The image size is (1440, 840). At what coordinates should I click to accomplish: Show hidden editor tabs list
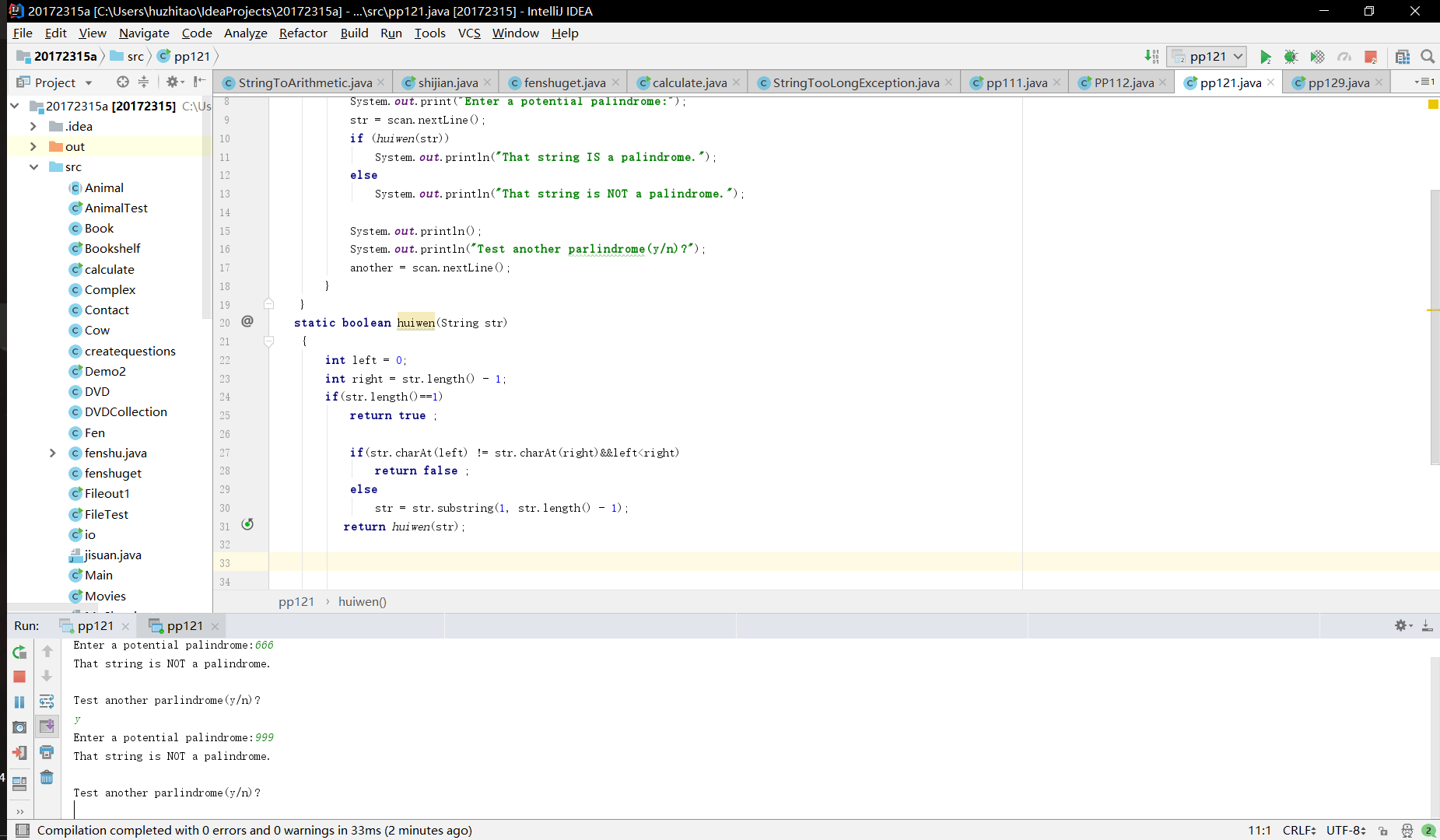pos(1424,82)
